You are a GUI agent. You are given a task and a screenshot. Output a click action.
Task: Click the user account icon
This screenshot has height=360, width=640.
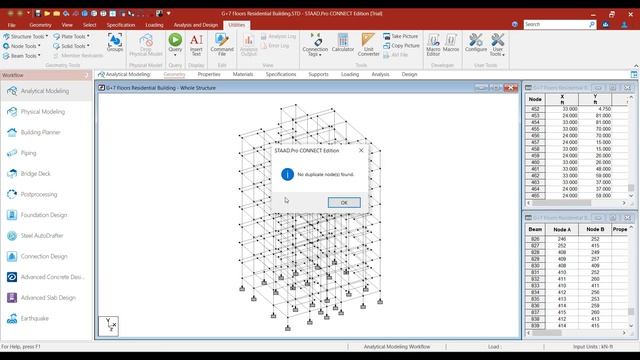[624, 24]
